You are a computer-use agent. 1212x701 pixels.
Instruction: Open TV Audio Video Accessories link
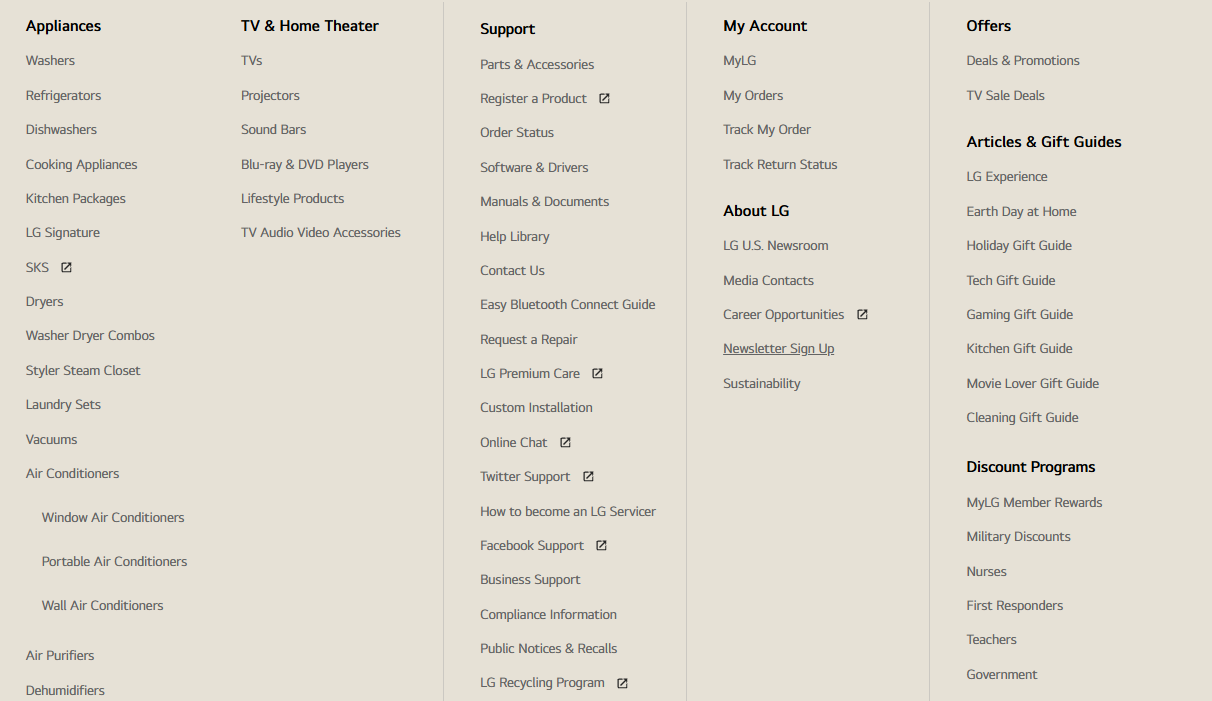pyautogui.click(x=321, y=233)
